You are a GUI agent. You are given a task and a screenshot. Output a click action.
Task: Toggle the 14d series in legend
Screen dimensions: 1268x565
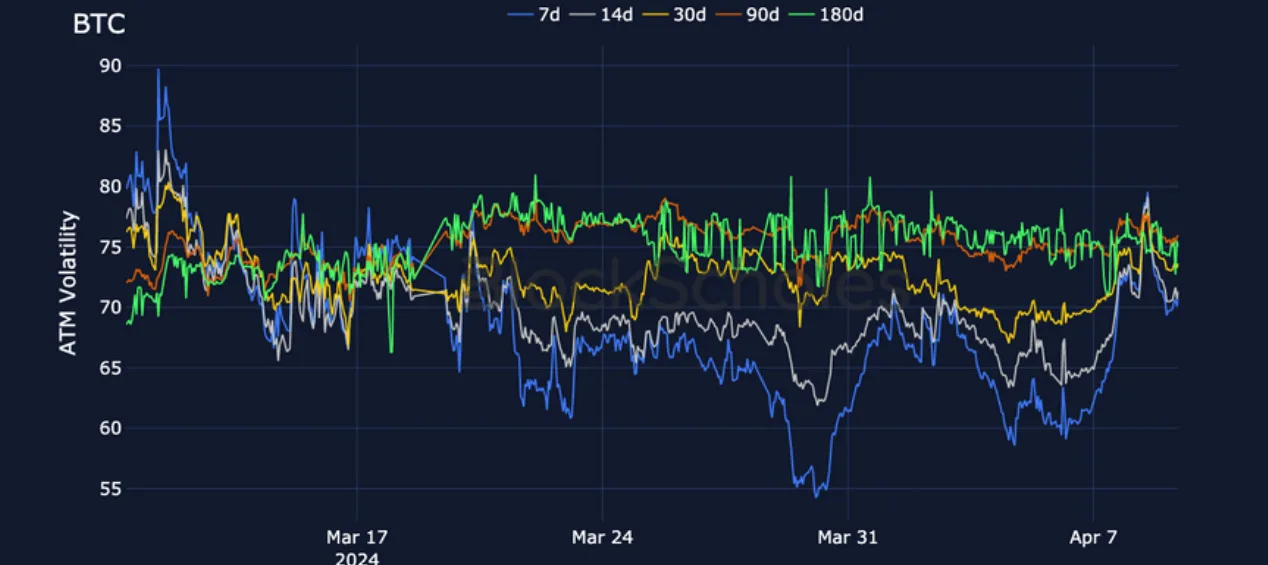point(603,14)
